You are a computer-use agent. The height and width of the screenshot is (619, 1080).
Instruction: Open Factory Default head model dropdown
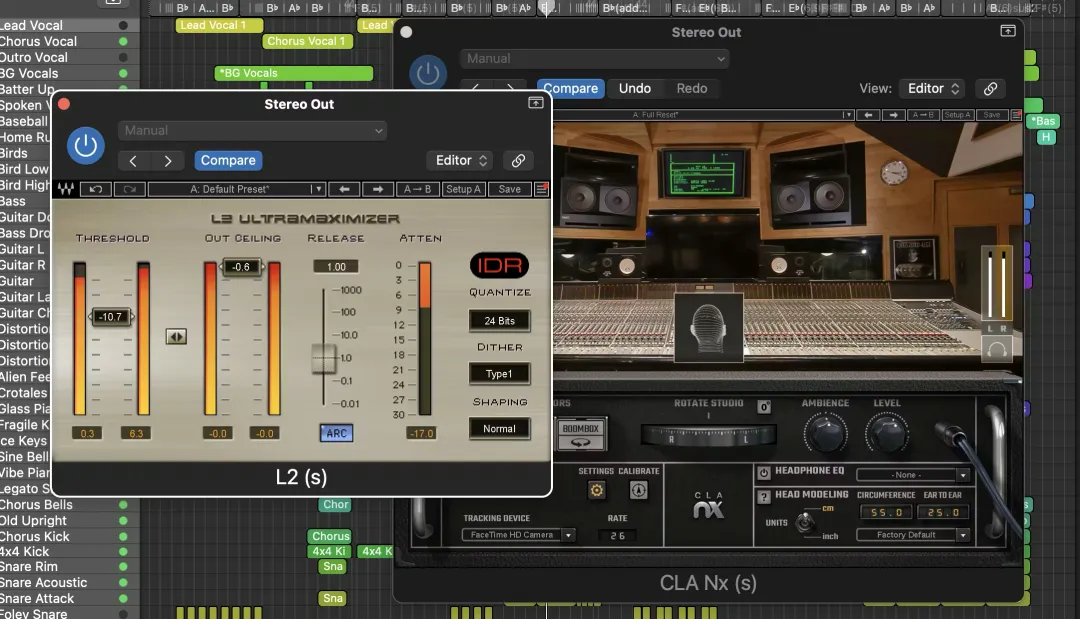pyautogui.click(x=913, y=535)
